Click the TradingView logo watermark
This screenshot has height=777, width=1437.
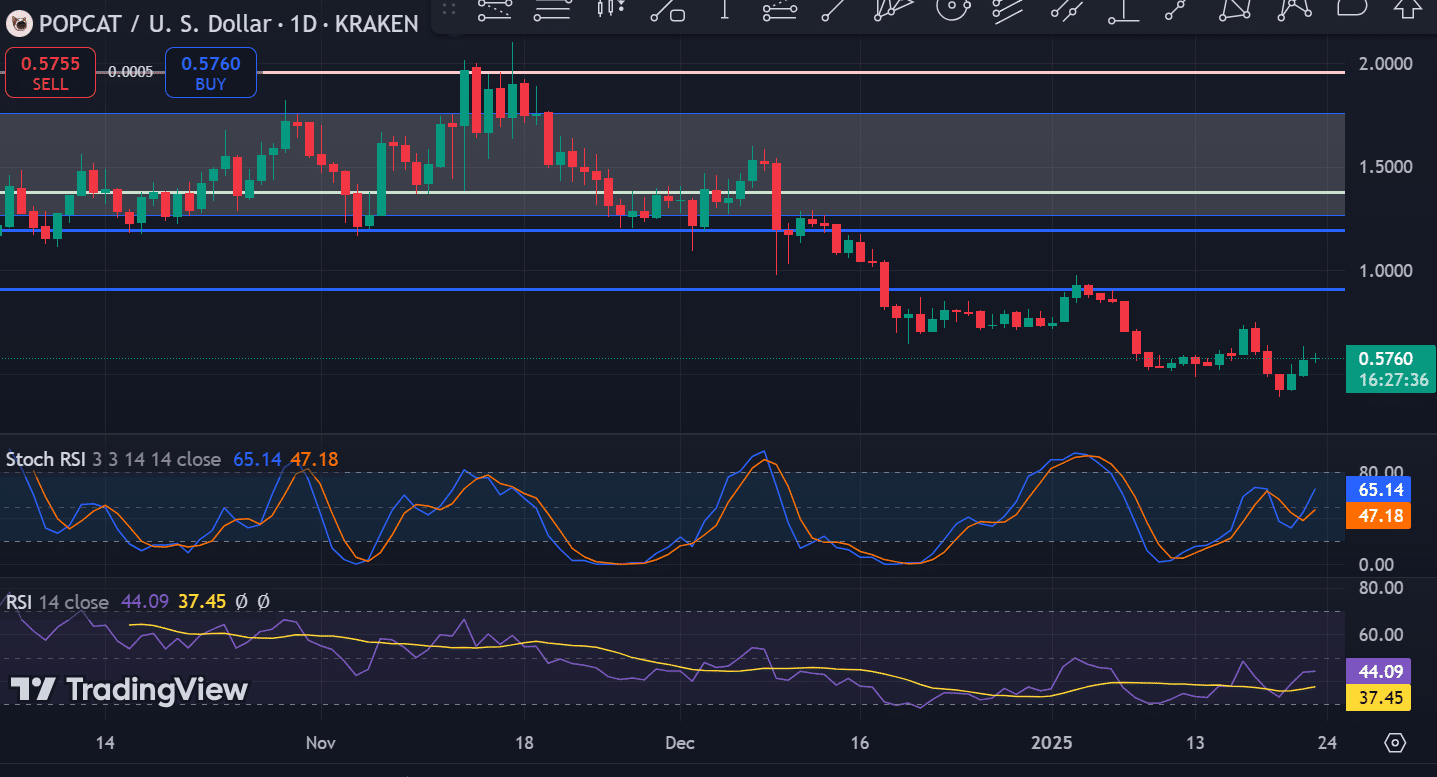click(x=129, y=689)
